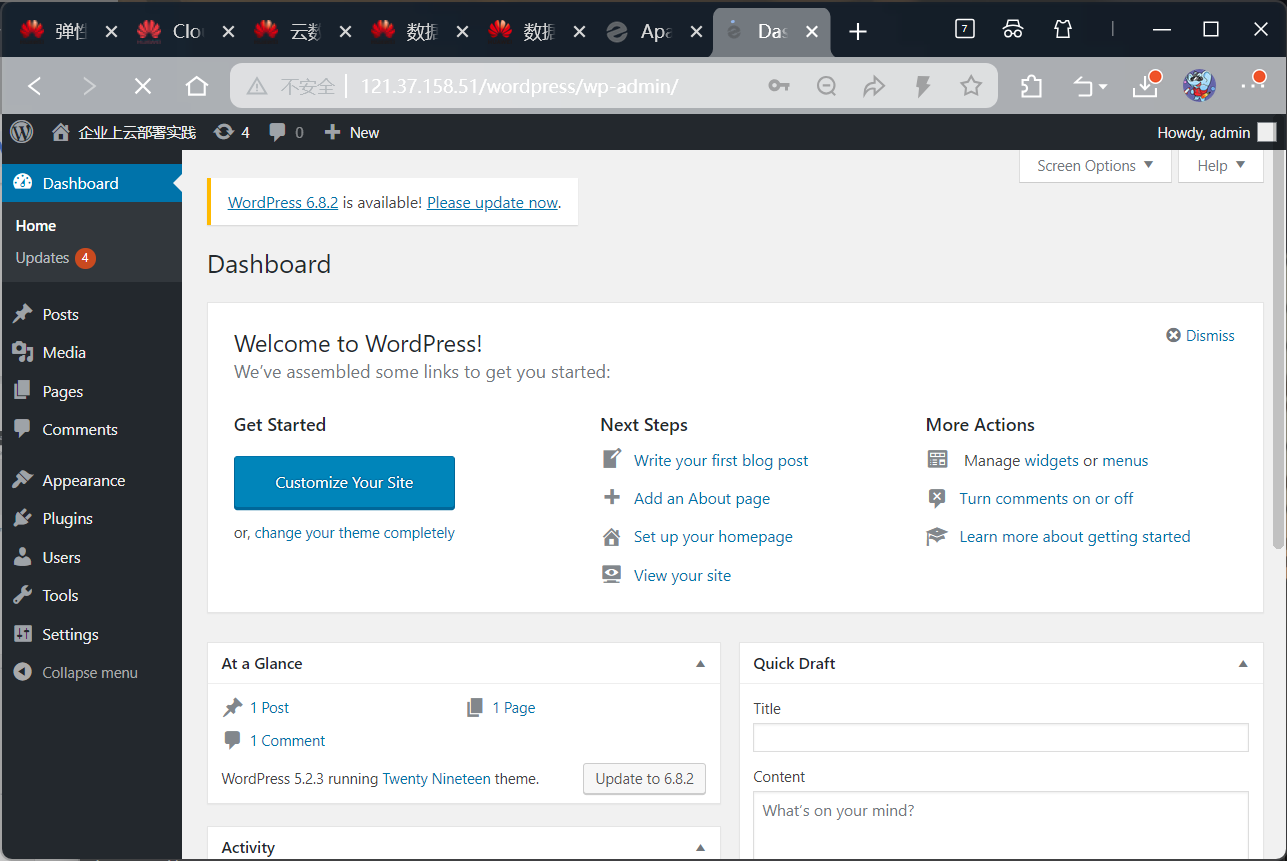1287x861 pixels.
Task: Click Turn comments on or off
Action: tap(1046, 498)
